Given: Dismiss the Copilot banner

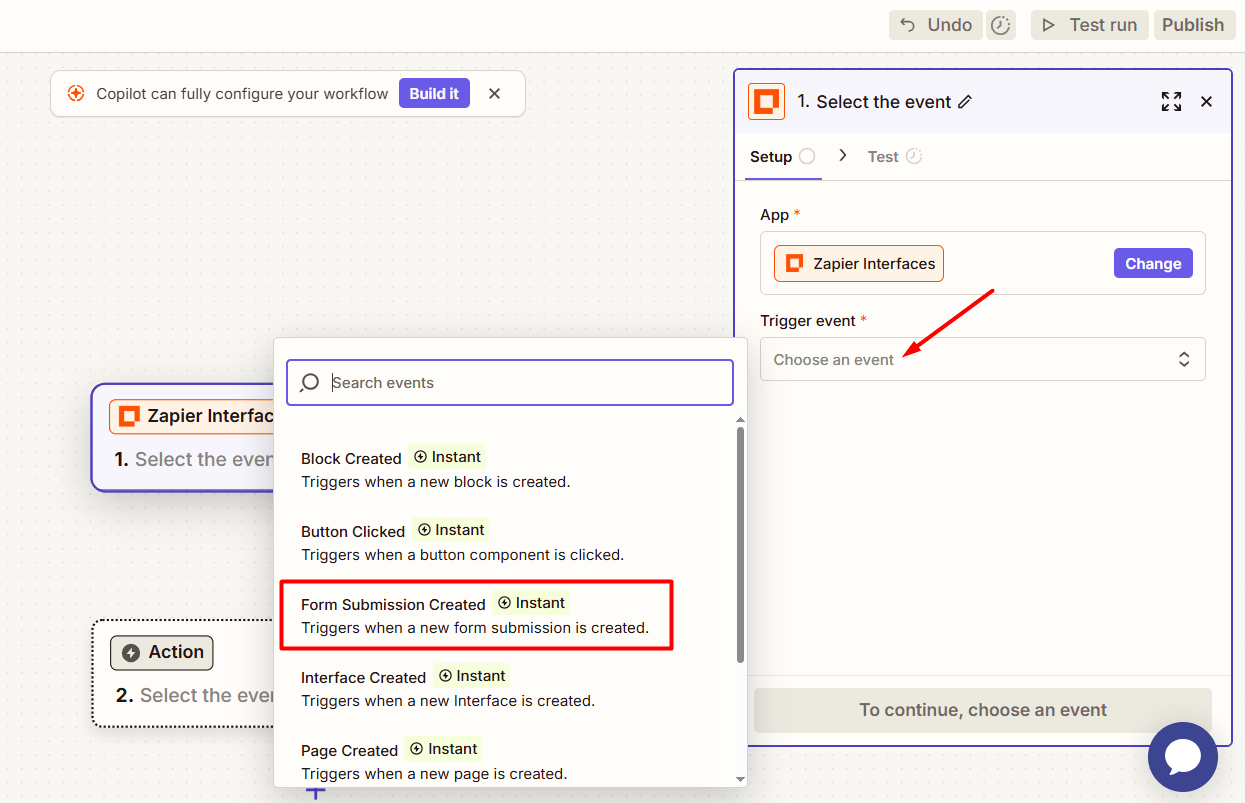Looking at the screenshot, I should pos(494,93).
